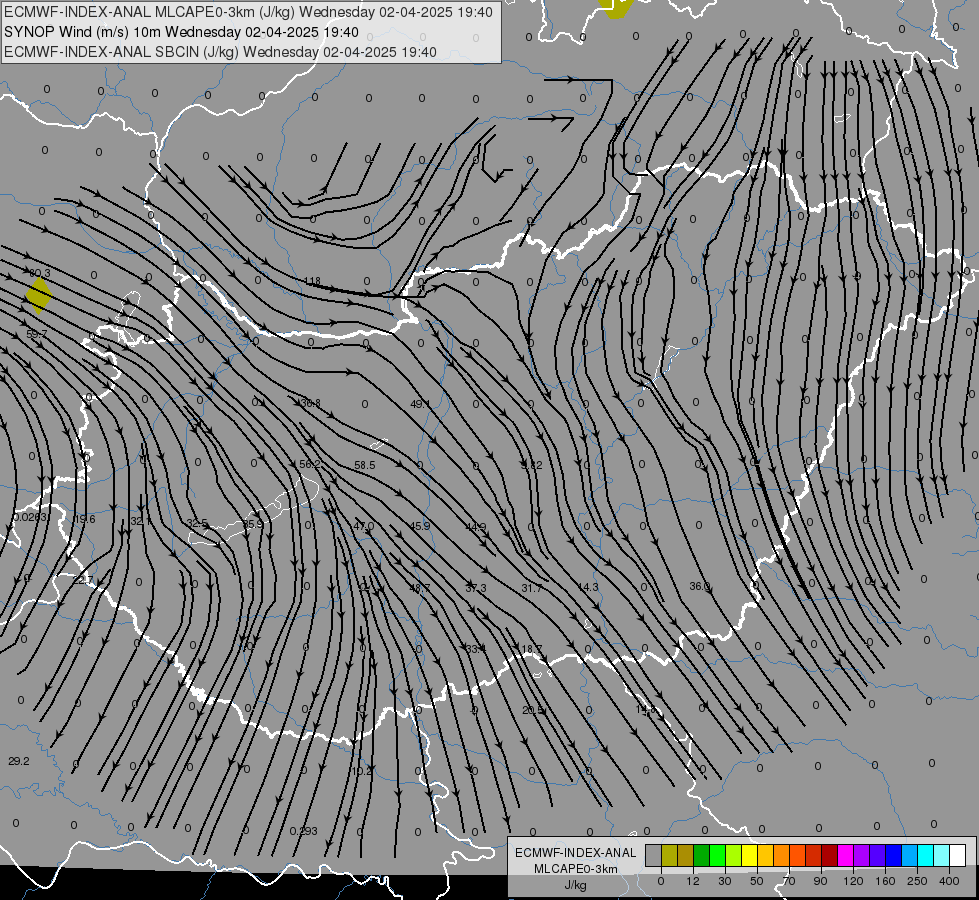Pick the dark green legend swatch after 12
Image resolution: width=979 pixels, height=900 pixels.
tap(701, 856)
